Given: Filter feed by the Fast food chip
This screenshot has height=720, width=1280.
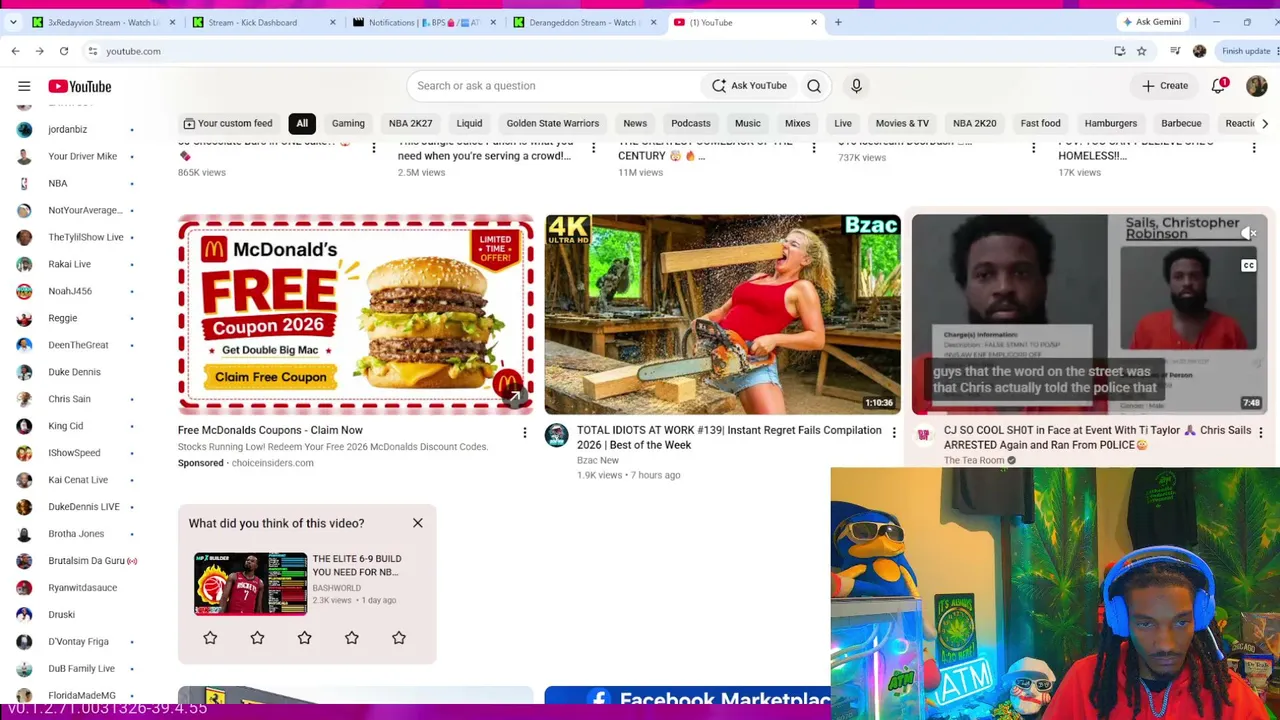Looking at the screenshot, I should click(x=1040, y=124).
